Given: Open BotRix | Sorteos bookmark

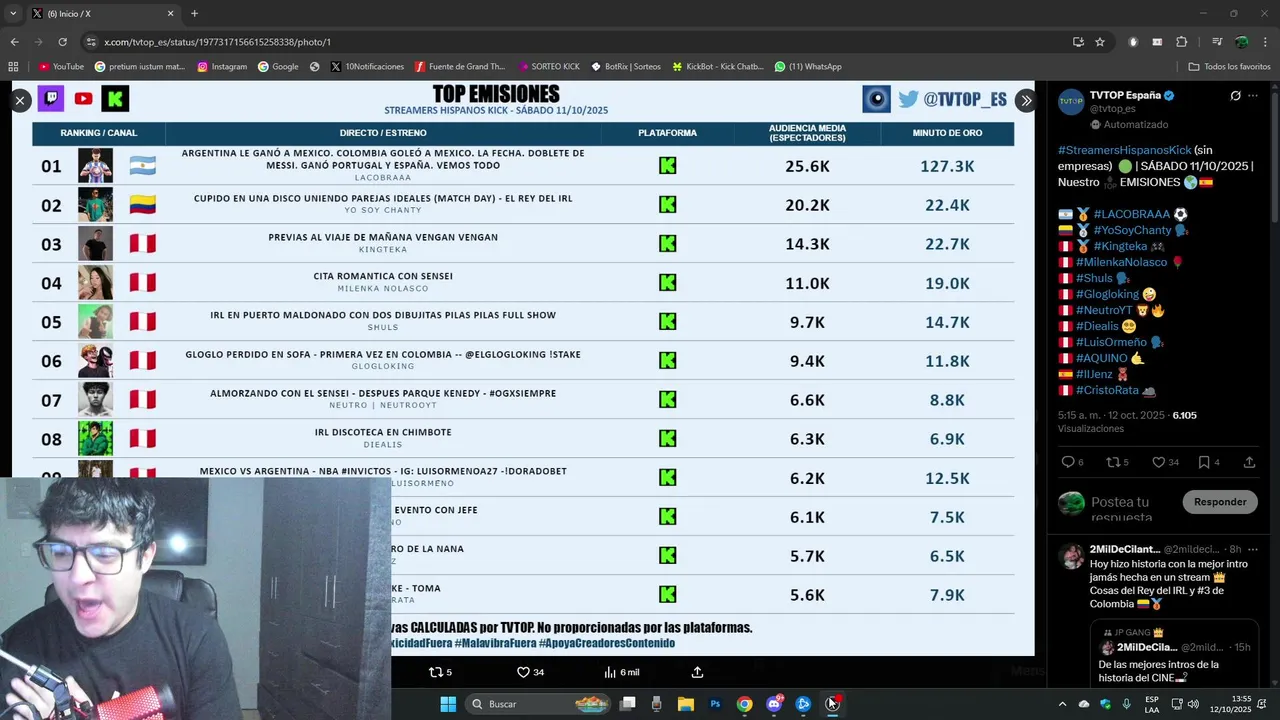Looking at the screenshot, I should (x=626, y=67).
